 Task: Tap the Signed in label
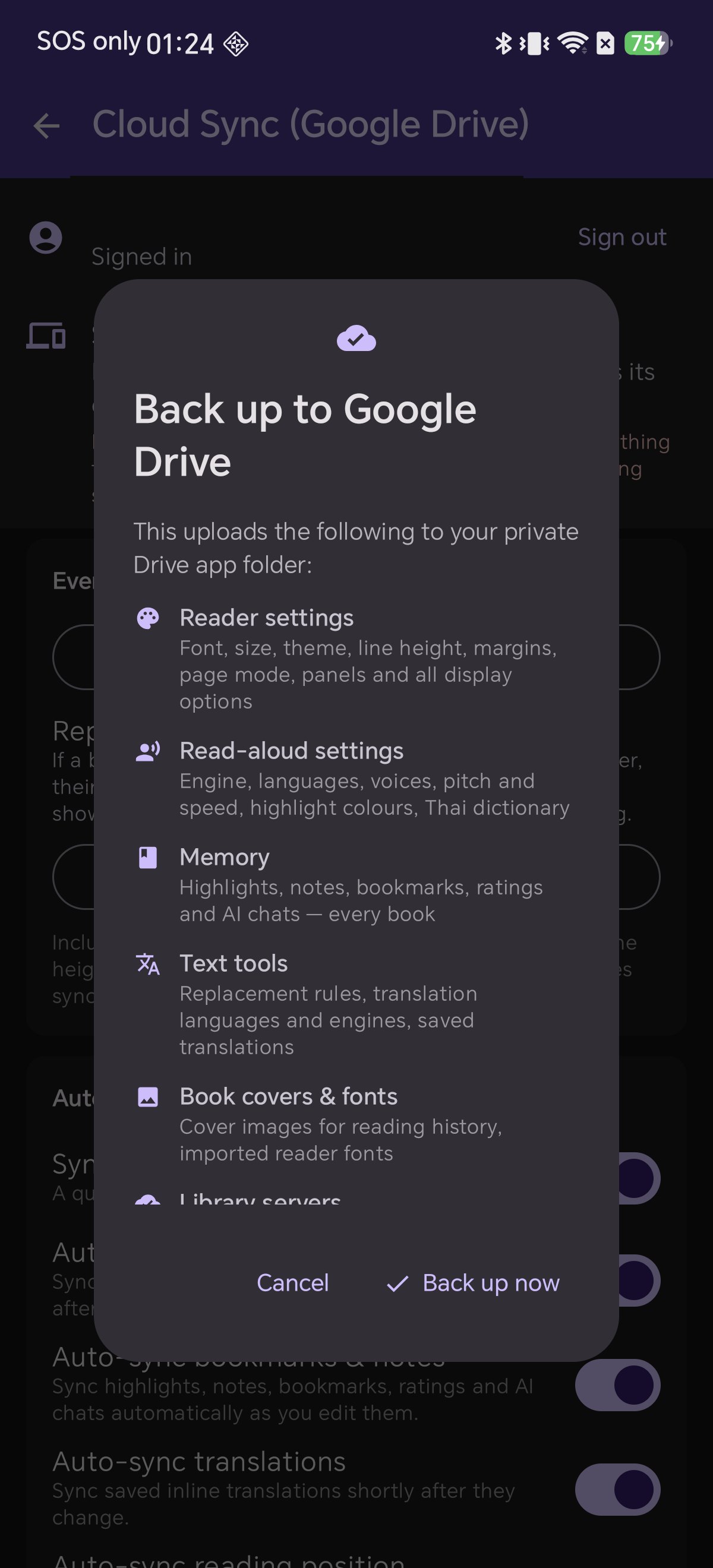[142, 257]
